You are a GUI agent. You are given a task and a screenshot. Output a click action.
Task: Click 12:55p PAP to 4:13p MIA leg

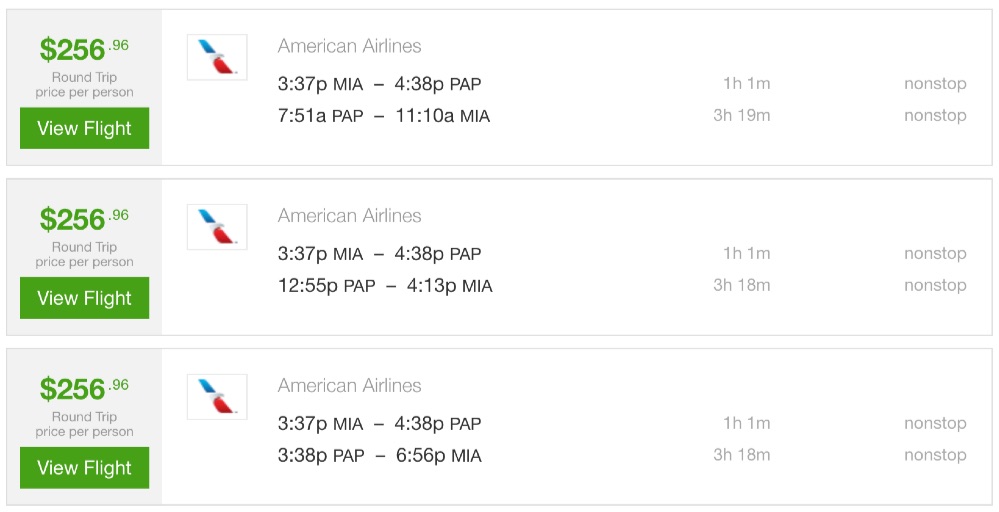pos(385,286)
